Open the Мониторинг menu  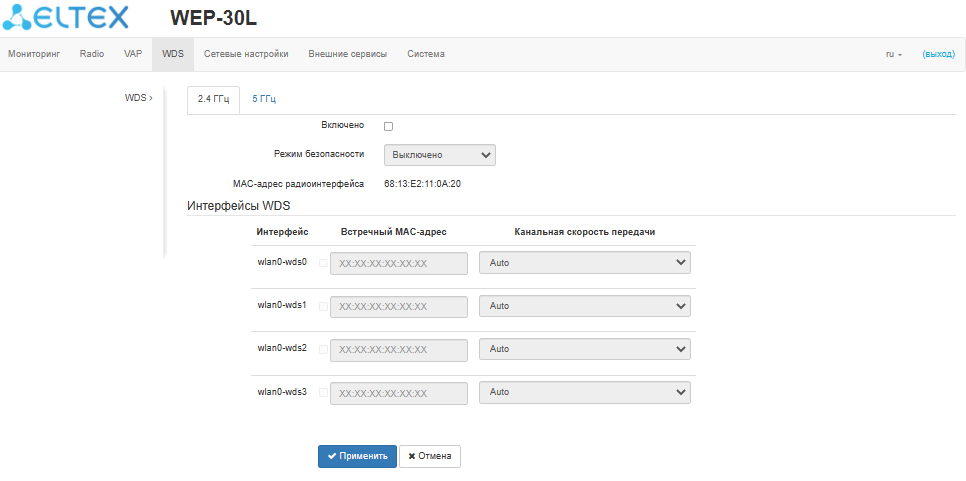tap(34, 54)
